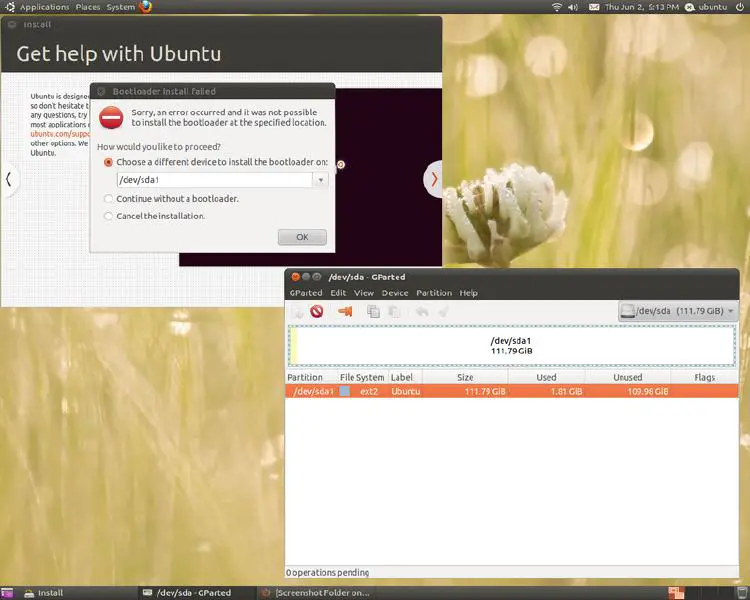Open the Places menu
The height and width of the screenshot is (600, 750).
(x=88, y=7)
